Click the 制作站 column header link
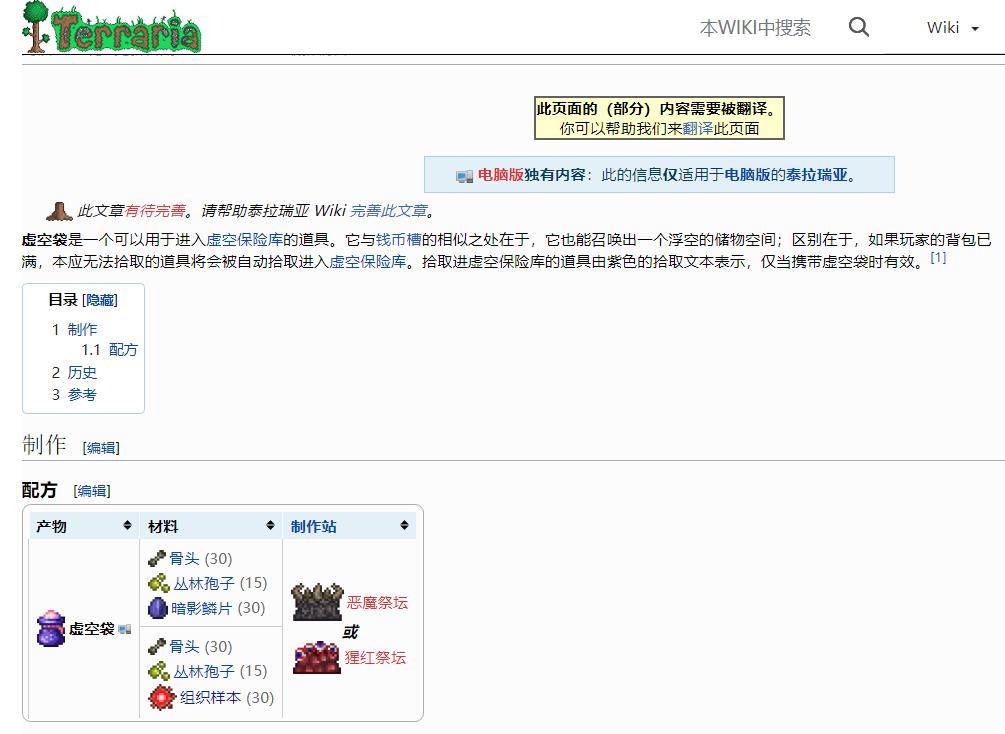1005x734 pixels. pyautogui.click(x=313, y=526)
